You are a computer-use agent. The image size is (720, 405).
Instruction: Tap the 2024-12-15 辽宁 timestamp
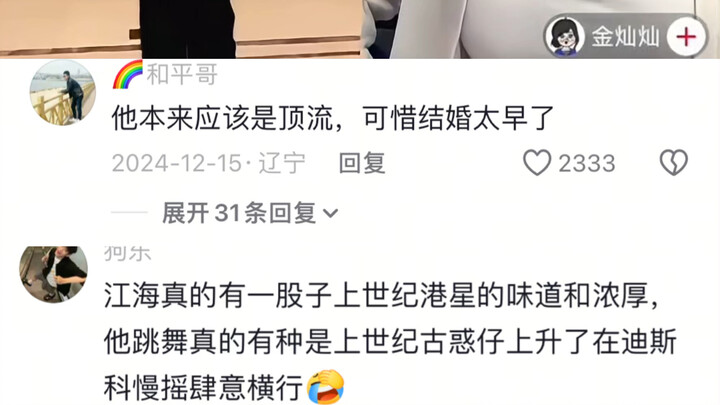(208, 163)
